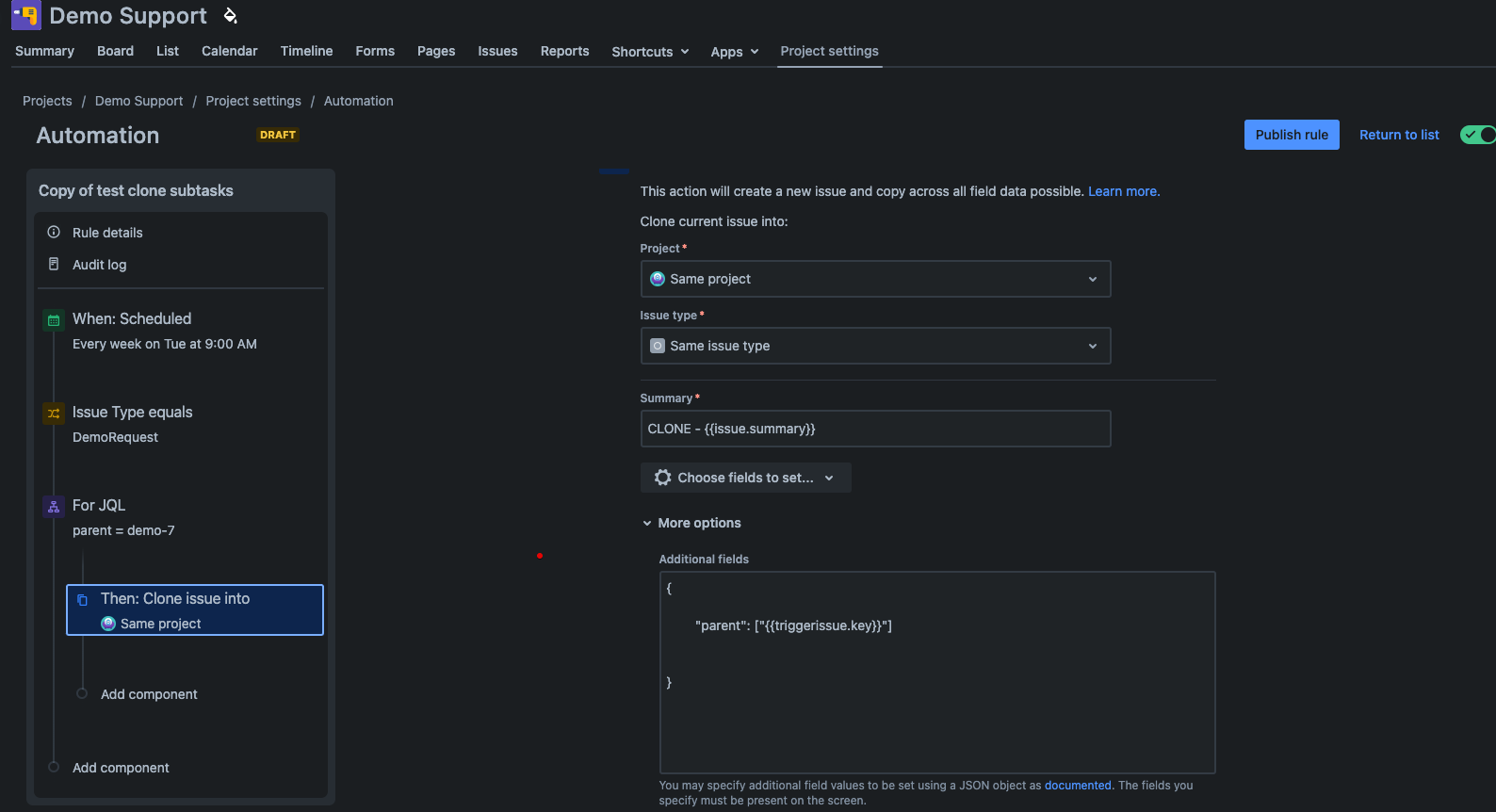Toggle the automation rule enable switch
The height and width of the screenshot is (812, 1496).
1477,135
